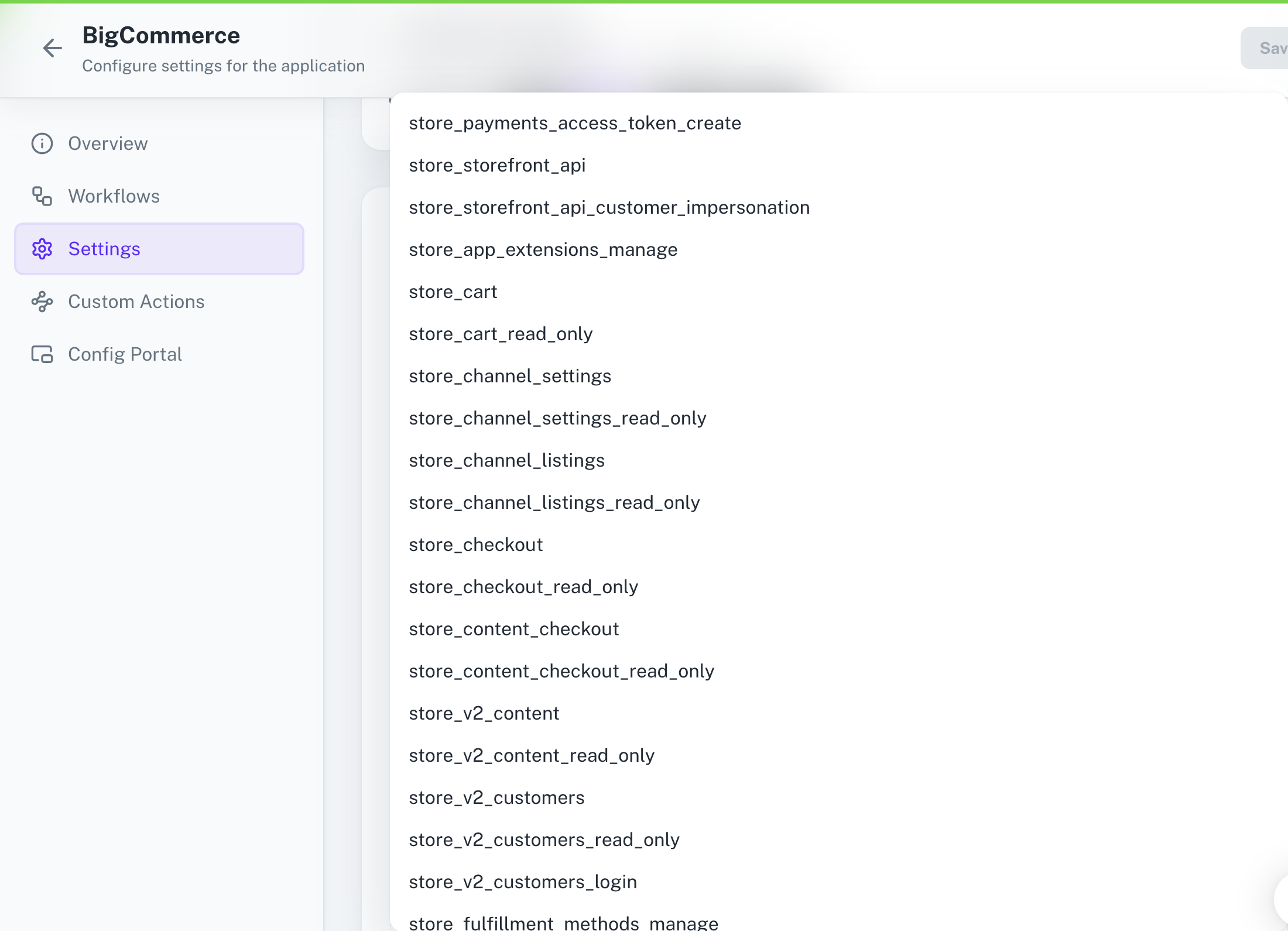1288x931 pixels.
Task: Select store_app_extensions_manage scope
Action: tap(543, 249)
